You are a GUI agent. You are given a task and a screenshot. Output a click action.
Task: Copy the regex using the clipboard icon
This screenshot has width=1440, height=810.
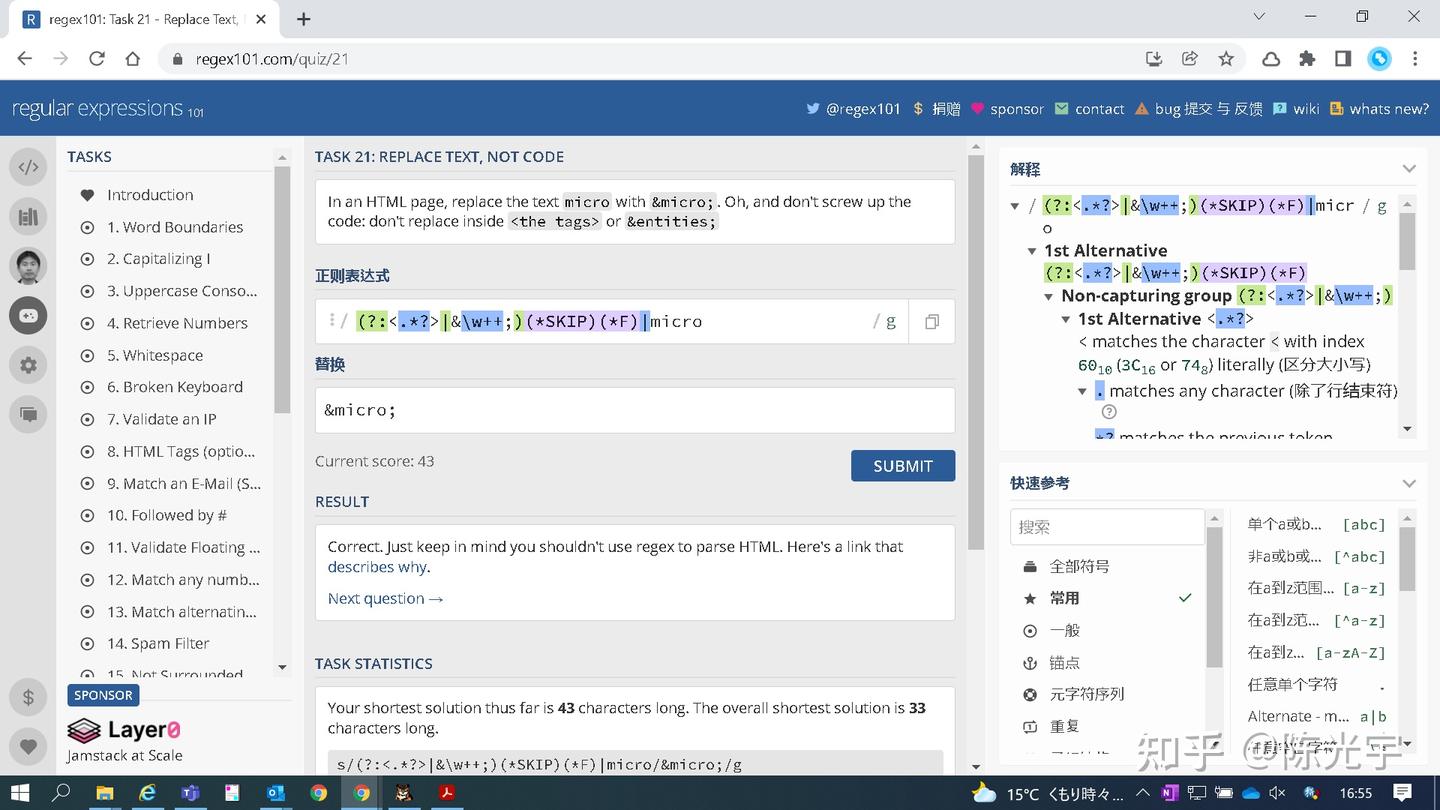click(x=931, y=321)
